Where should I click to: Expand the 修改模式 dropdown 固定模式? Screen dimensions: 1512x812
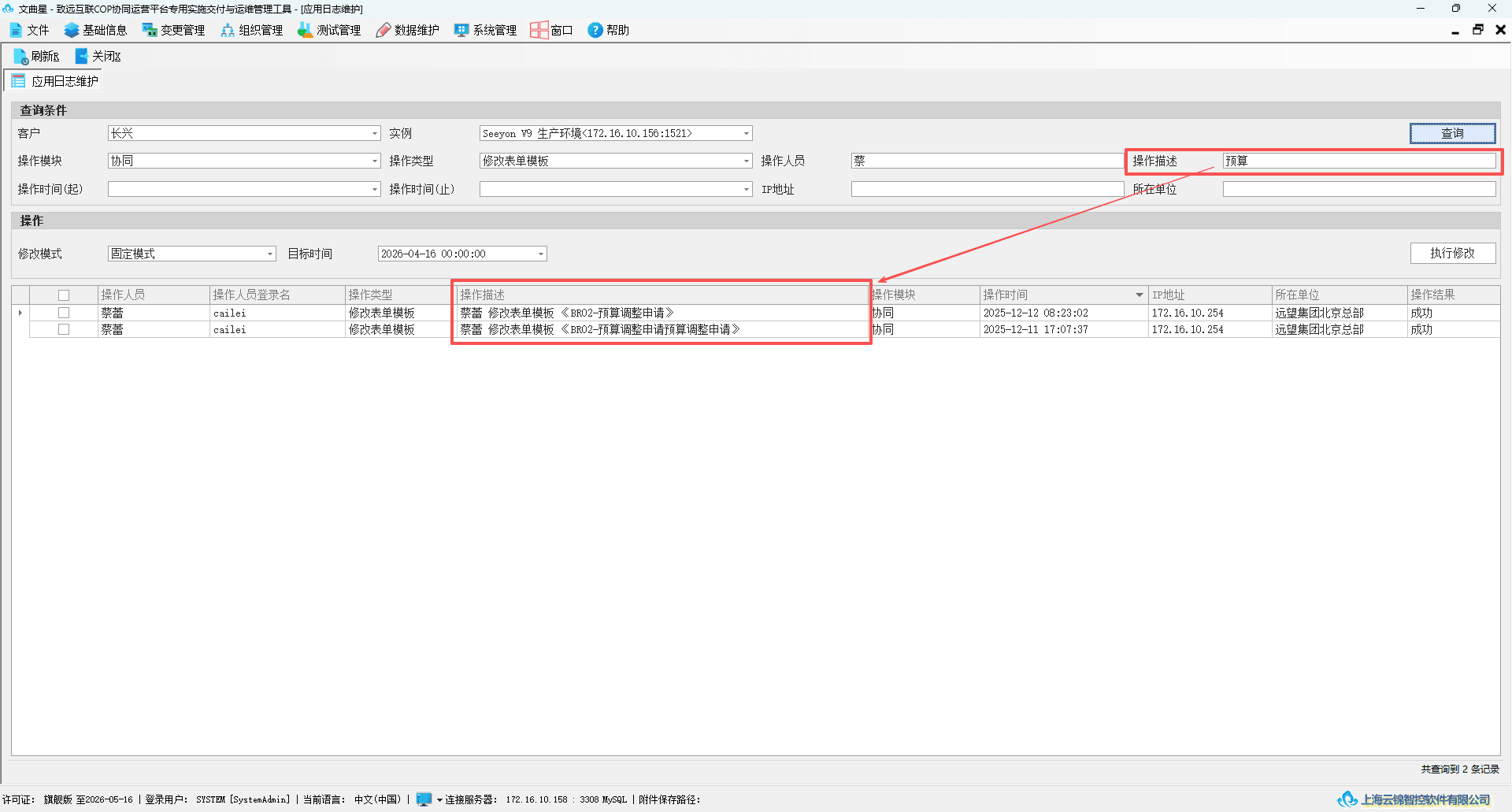(x=270, y=254)
